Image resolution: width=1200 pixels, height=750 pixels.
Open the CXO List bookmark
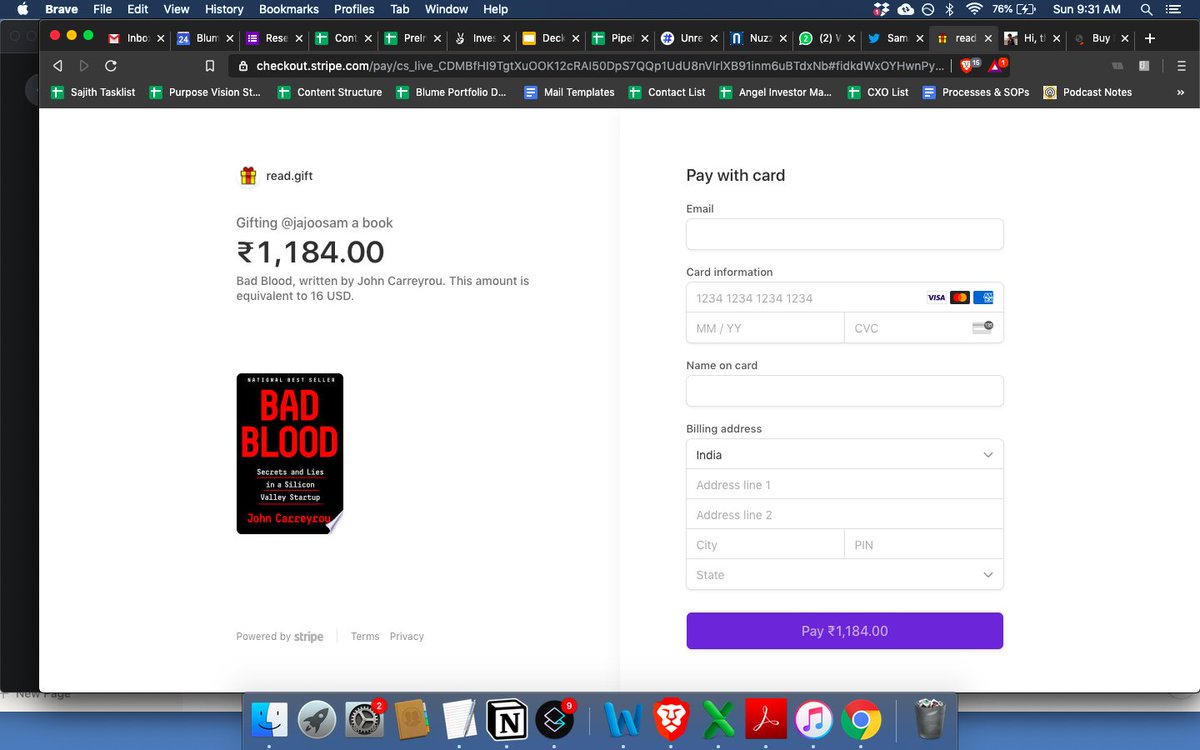tap(878, 92)
